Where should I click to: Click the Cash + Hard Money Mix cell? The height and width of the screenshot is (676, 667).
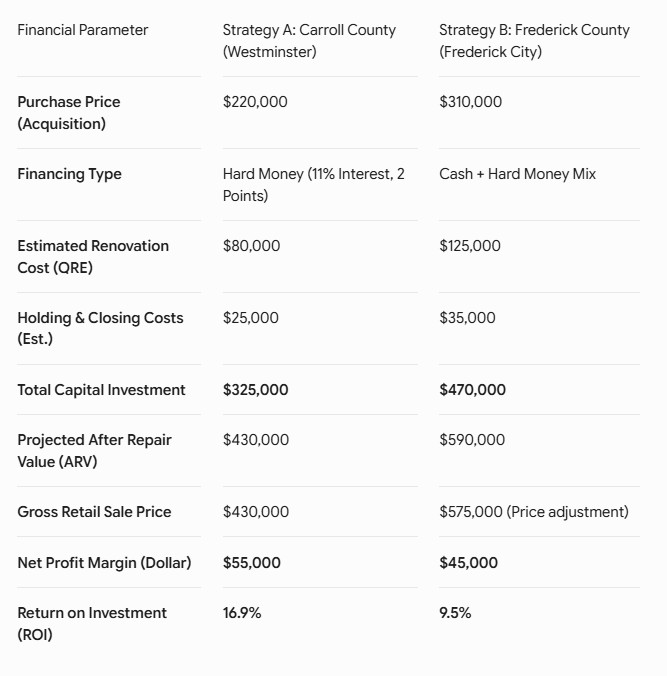point(517,174)
